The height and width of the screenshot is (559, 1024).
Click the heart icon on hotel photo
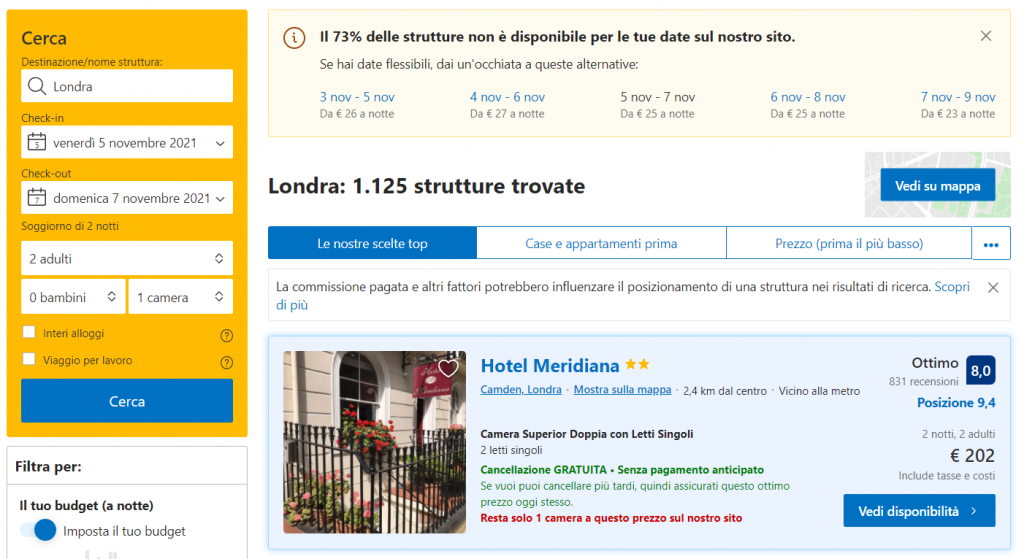pyautogui.click(x=448, y=368)
